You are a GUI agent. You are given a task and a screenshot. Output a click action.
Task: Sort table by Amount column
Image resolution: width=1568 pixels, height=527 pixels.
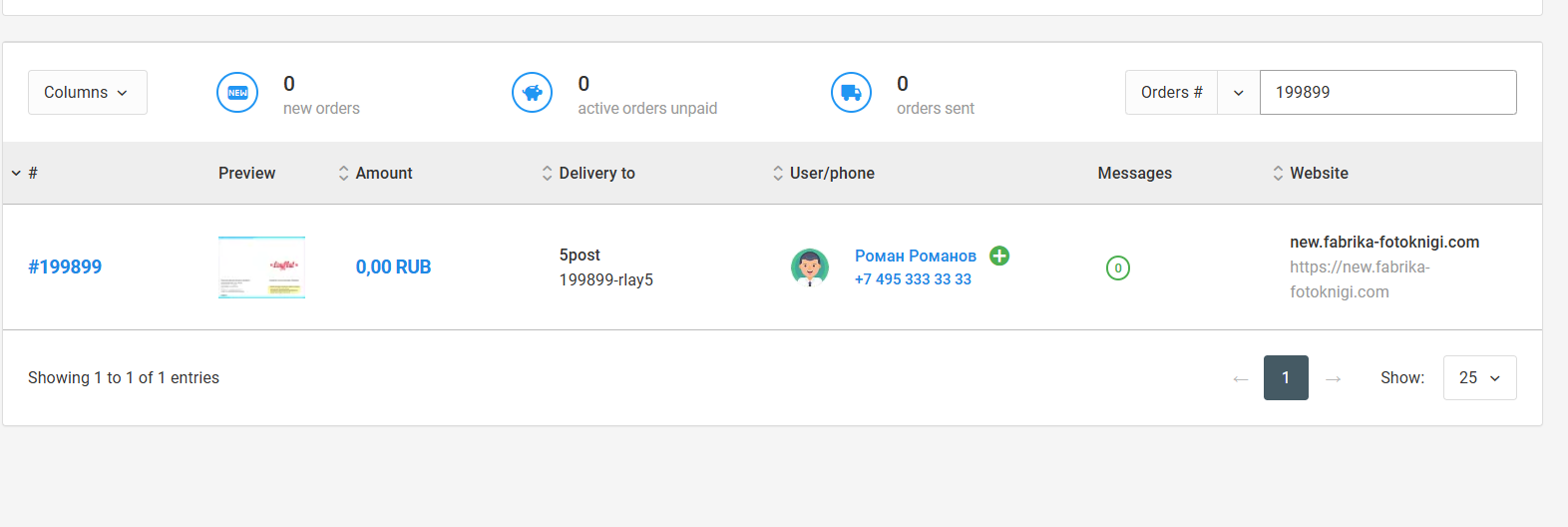point(375,173)
